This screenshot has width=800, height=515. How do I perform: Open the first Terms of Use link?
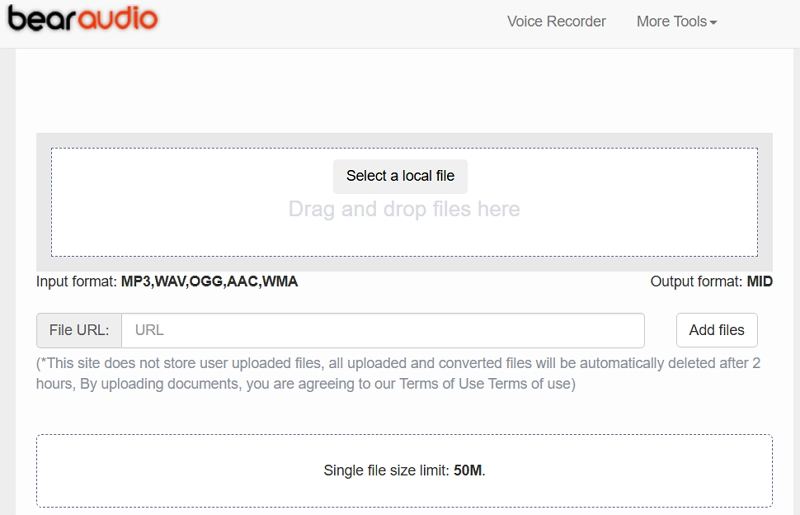(x=442, y=383)
